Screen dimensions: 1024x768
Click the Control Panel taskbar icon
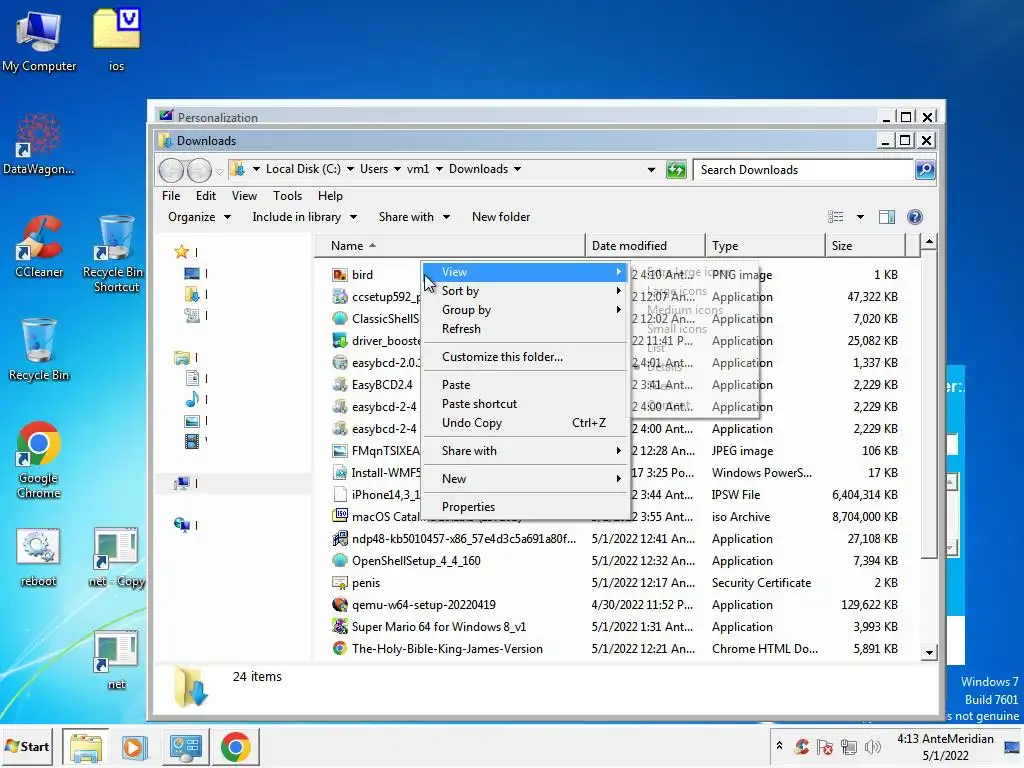point(185,746)
